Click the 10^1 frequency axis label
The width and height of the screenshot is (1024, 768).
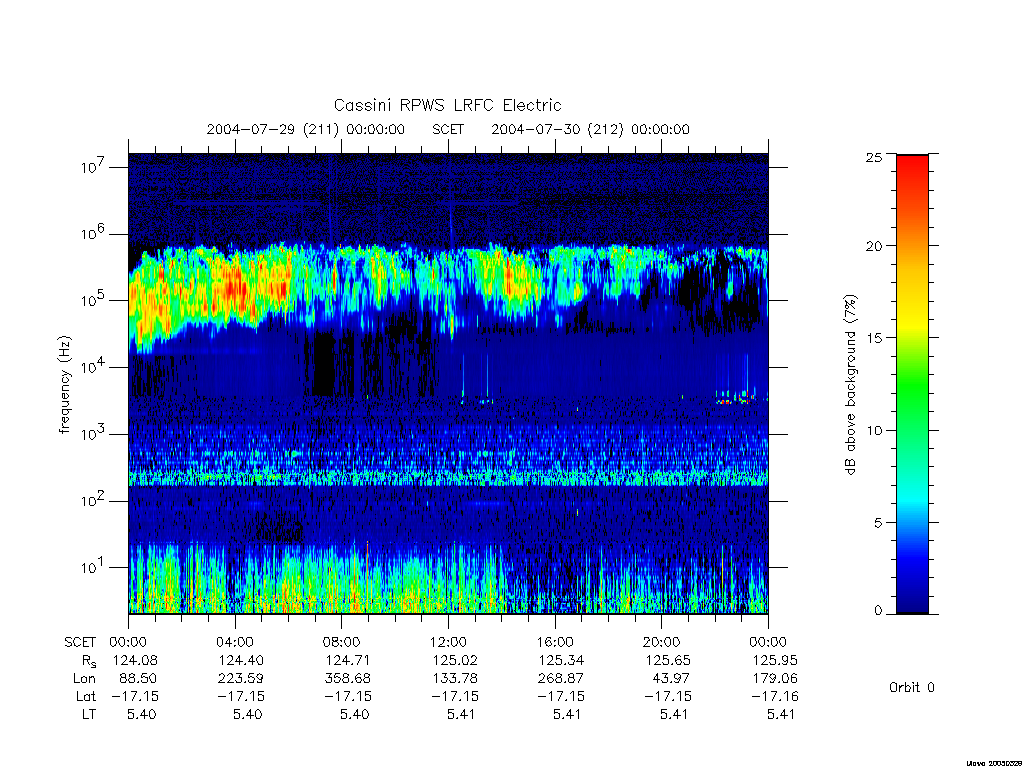tap(94, 567)
